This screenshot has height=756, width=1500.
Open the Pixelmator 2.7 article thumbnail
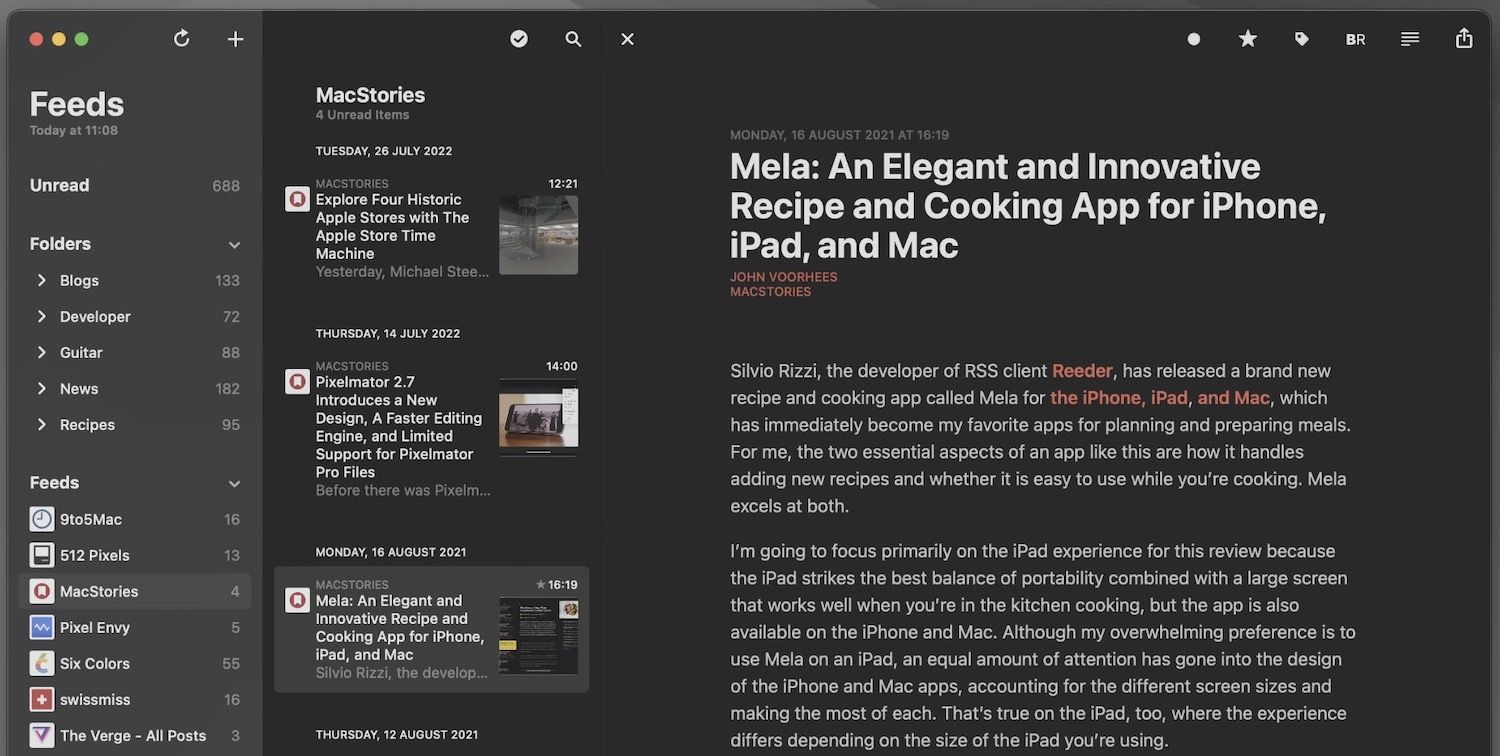tap(538, 417)
